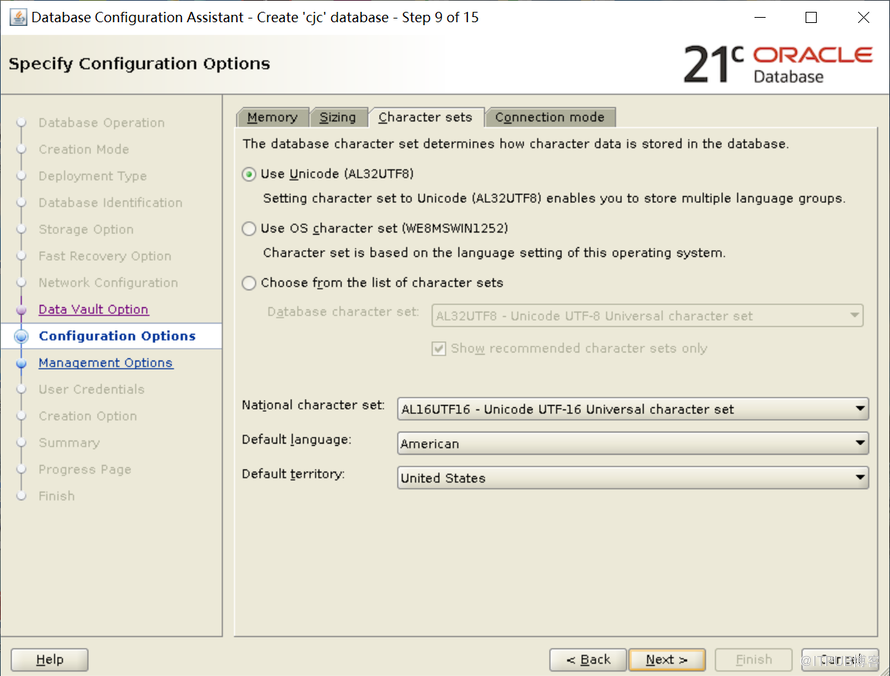The width and height of the screenshot is (890, 676).
Task: Click the Storage Option step label
Action: pyautogui.click(x=86, y=229)
